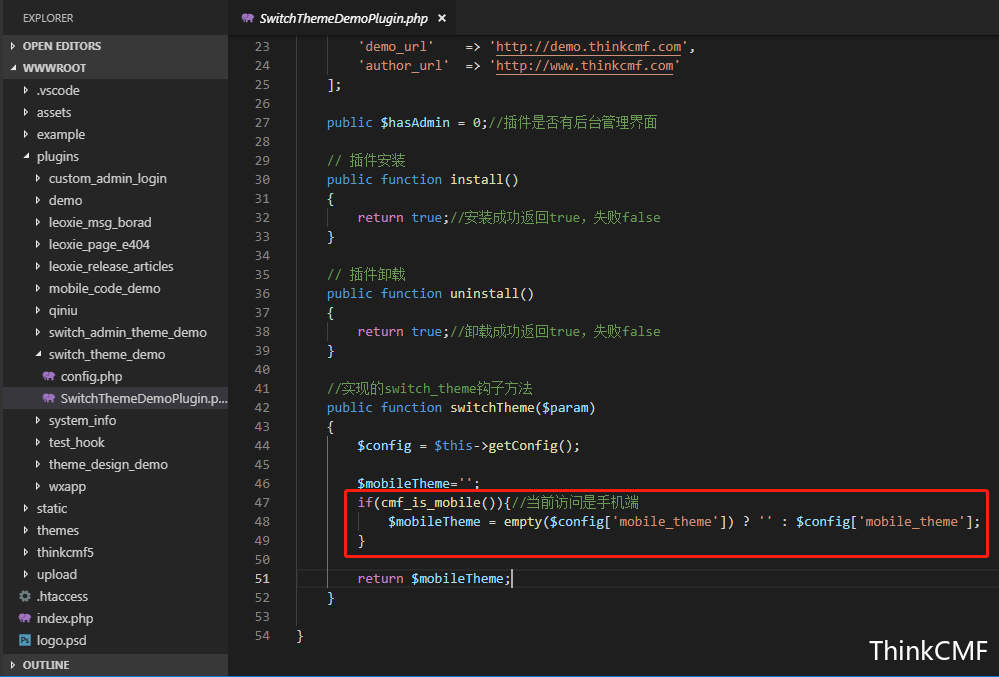Click line number 51 in the gutter
The image size is (999, 677).
tap(262, 578)
